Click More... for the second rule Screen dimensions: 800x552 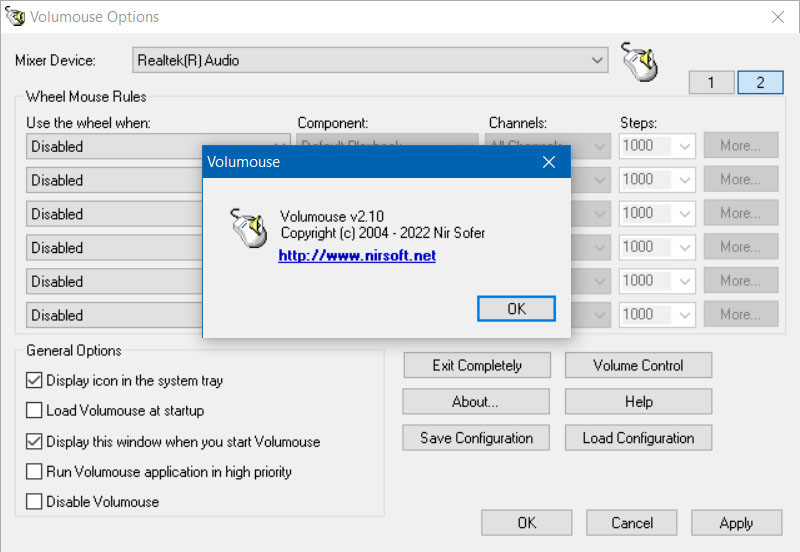tap(741, 179)
